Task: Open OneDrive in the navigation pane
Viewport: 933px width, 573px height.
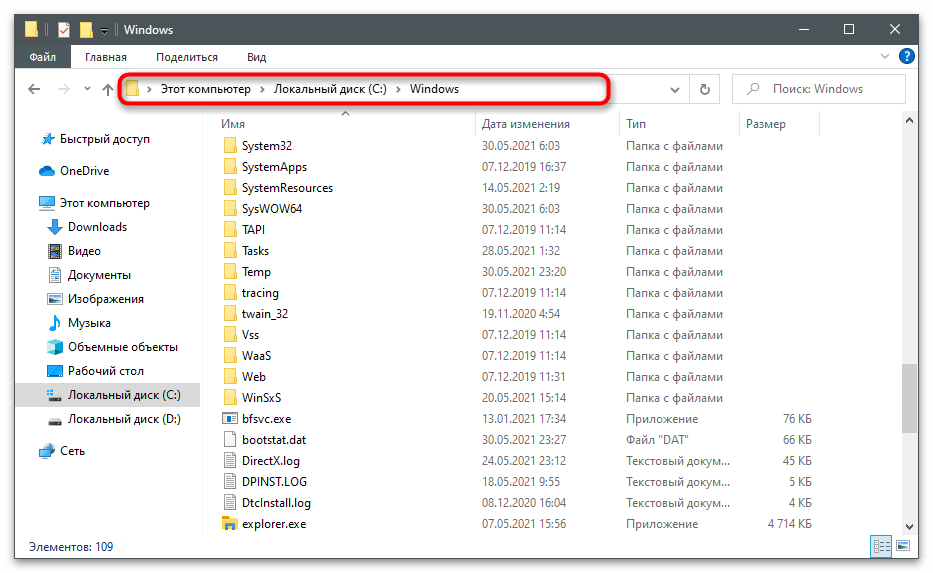Action: pyautogui.click(x=84, y=171)
